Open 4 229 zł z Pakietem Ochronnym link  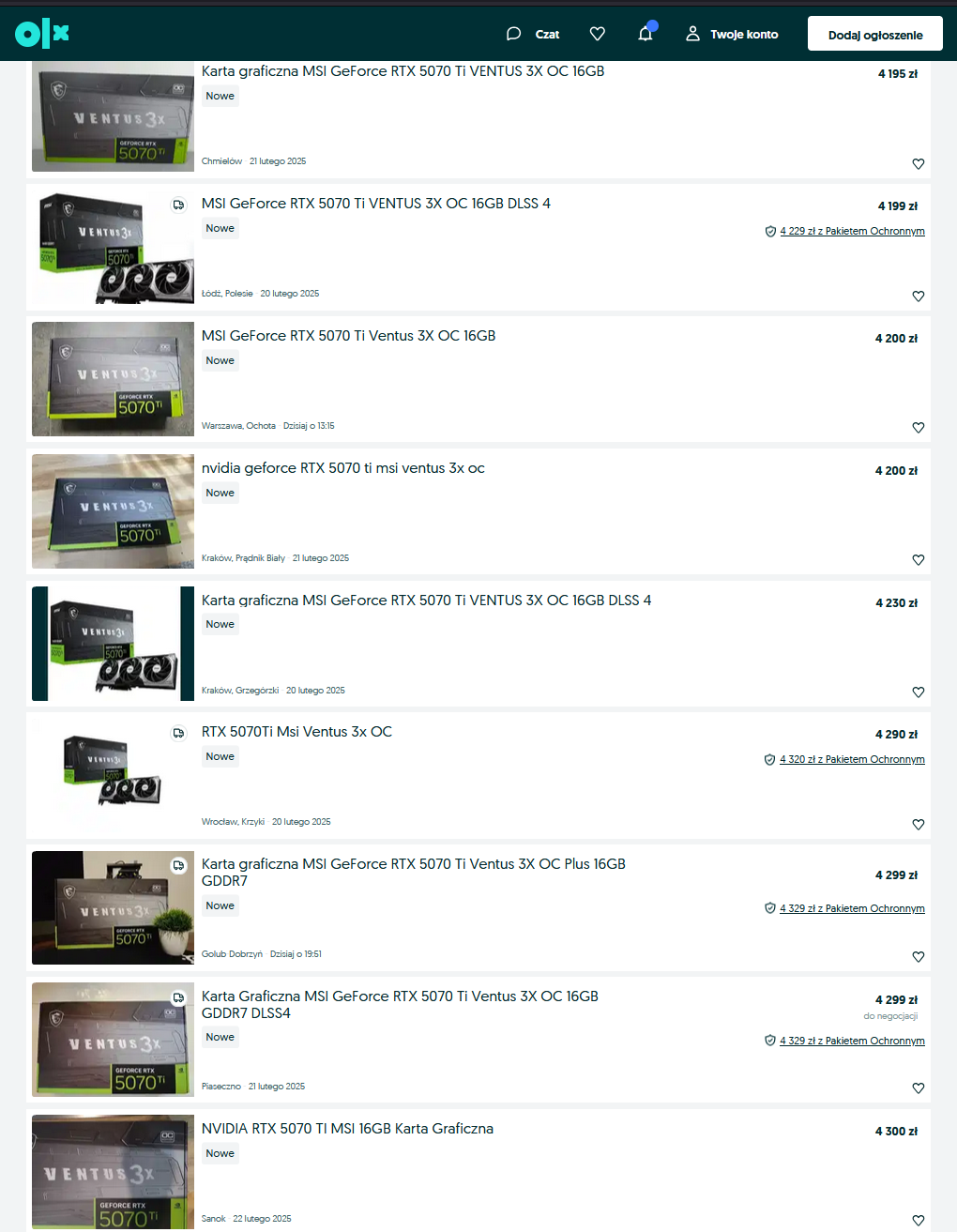click(x=852, y=231)
